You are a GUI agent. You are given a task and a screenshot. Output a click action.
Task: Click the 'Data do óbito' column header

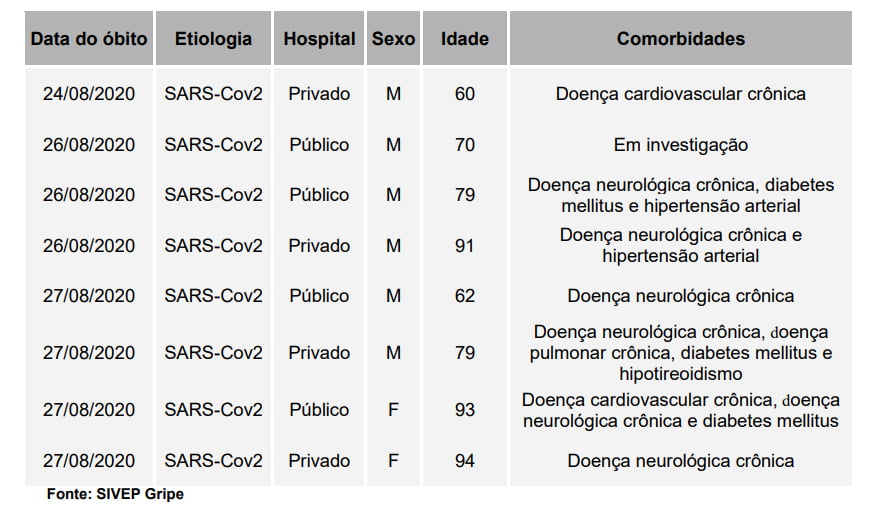[x=89, y=39]
